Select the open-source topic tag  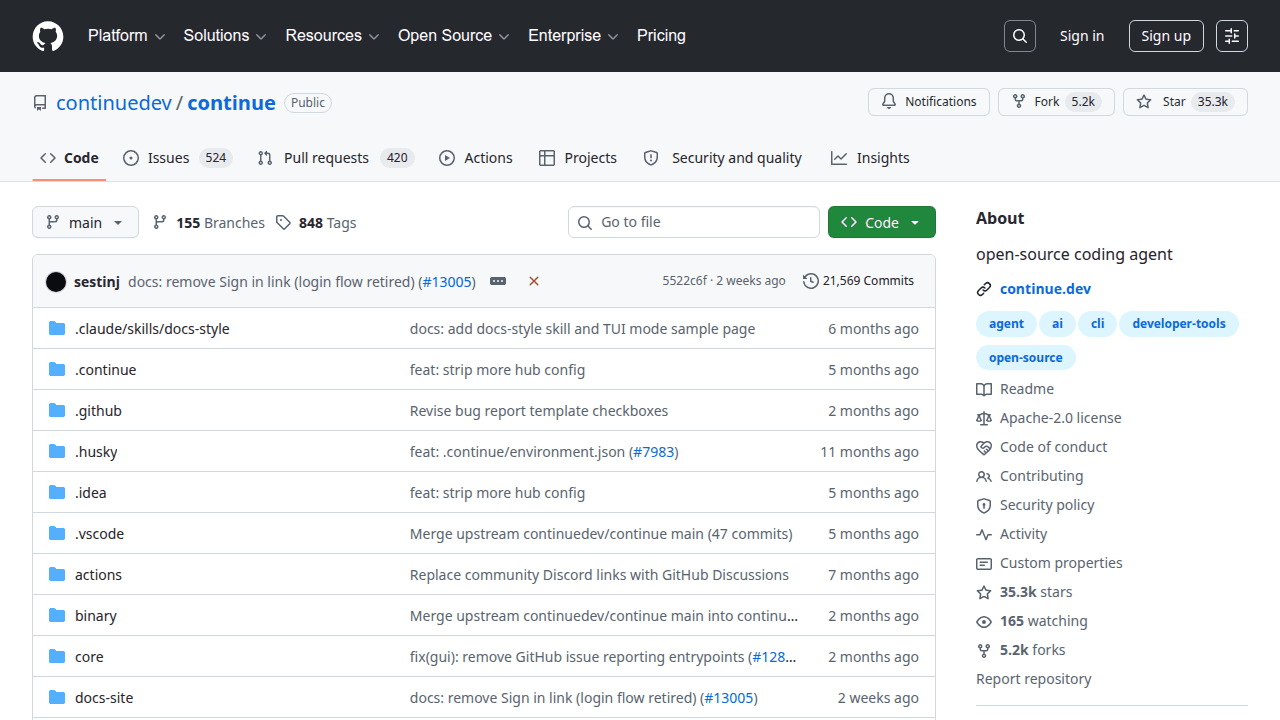tap(1026, 358)
